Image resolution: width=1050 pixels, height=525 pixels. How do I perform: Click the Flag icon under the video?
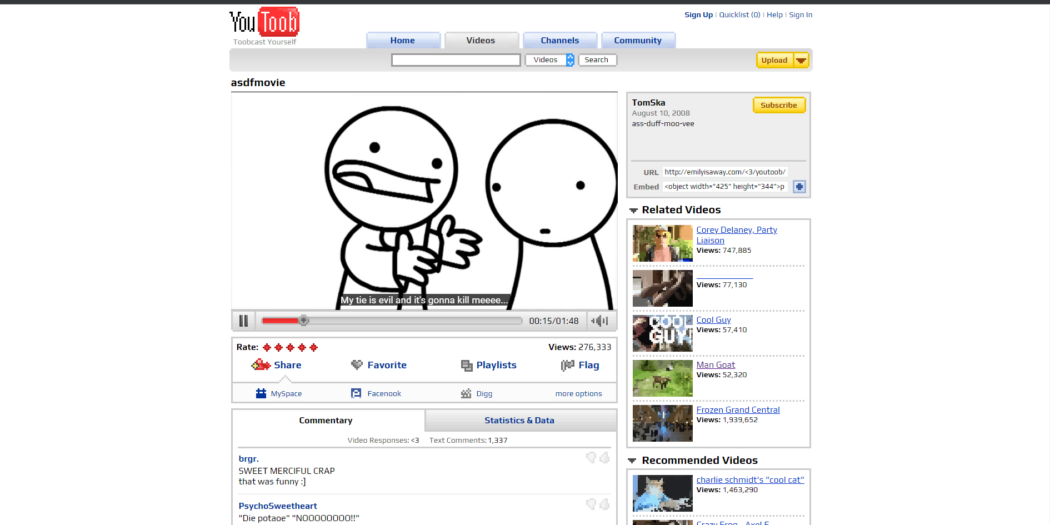pos(567,366)
